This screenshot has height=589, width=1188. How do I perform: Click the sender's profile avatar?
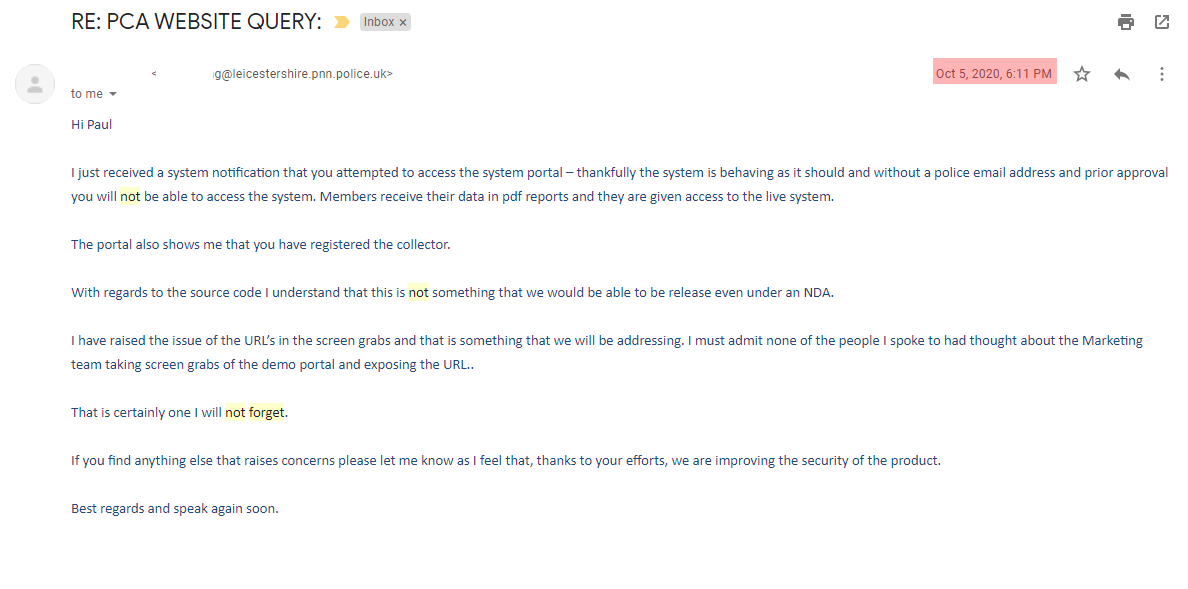click(35, 83)
